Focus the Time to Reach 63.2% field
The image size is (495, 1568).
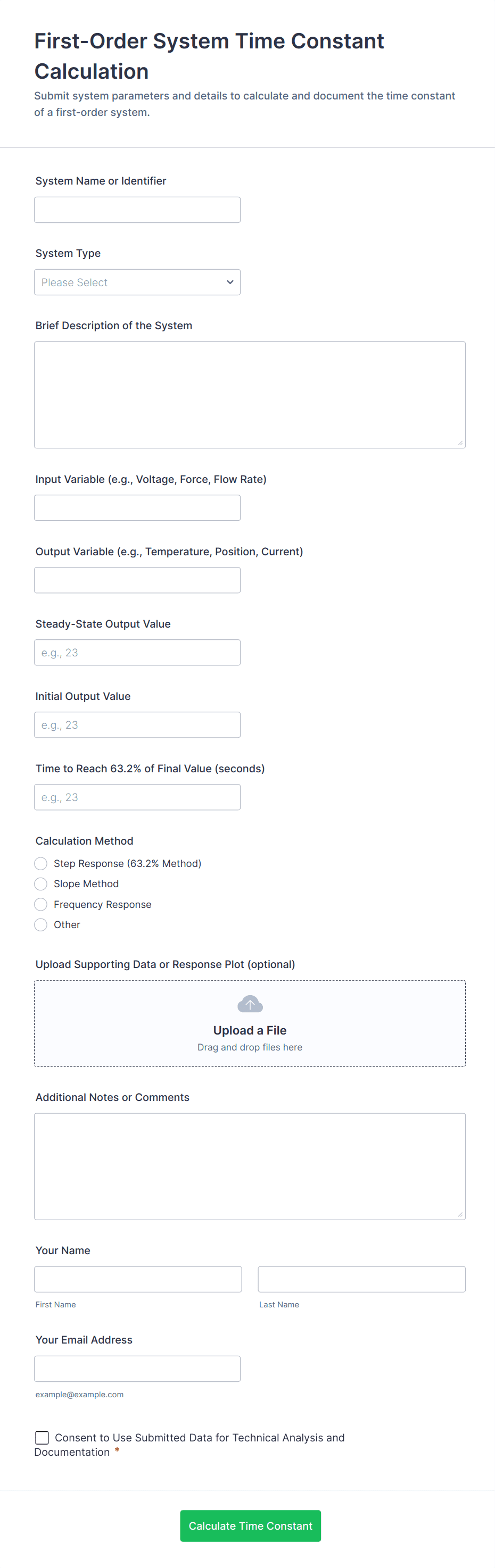coord(137,797)
